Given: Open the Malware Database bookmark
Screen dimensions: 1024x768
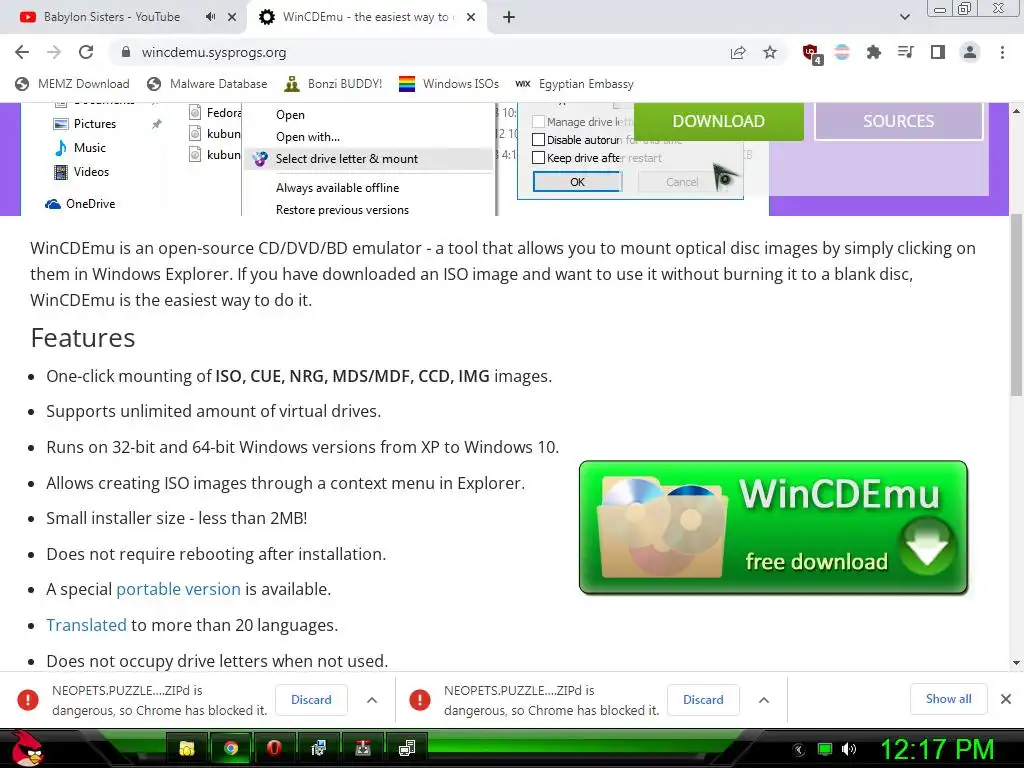Looking at the screenshot, I should pos(208,84).
